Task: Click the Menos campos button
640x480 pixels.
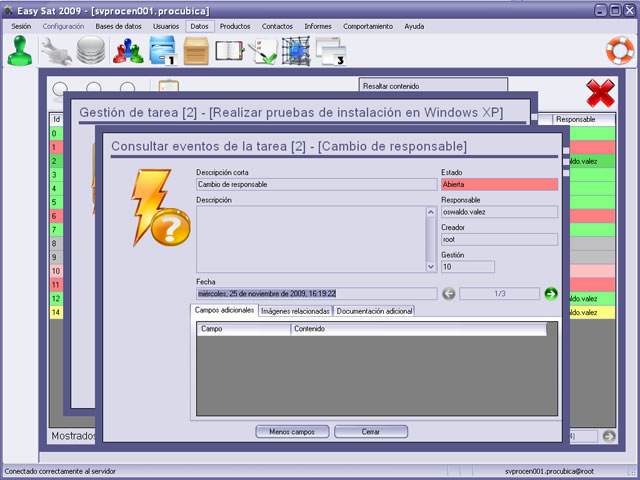Action: pyautogui.click(x=292, y=432)
